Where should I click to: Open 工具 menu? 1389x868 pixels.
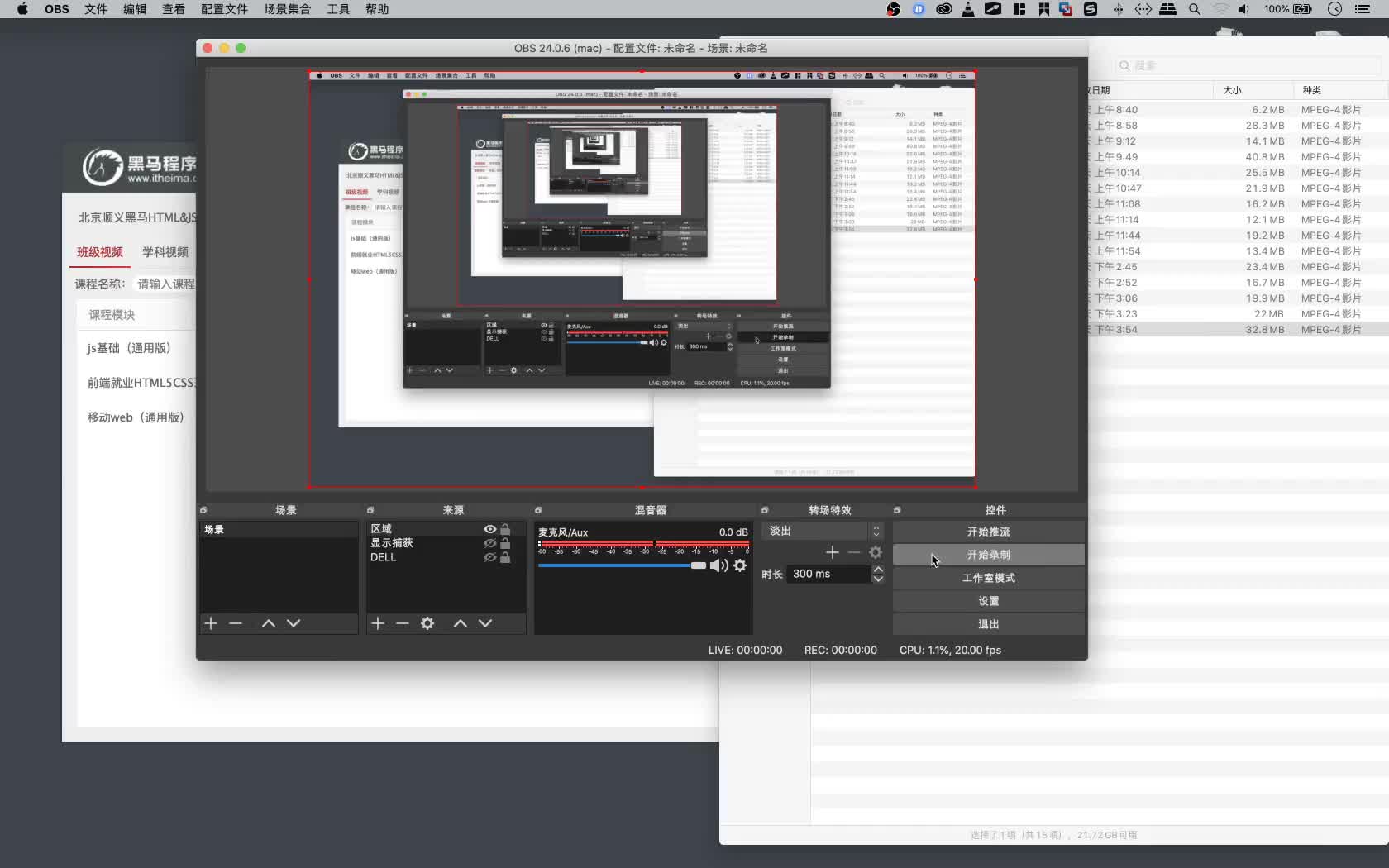[338, 9]
